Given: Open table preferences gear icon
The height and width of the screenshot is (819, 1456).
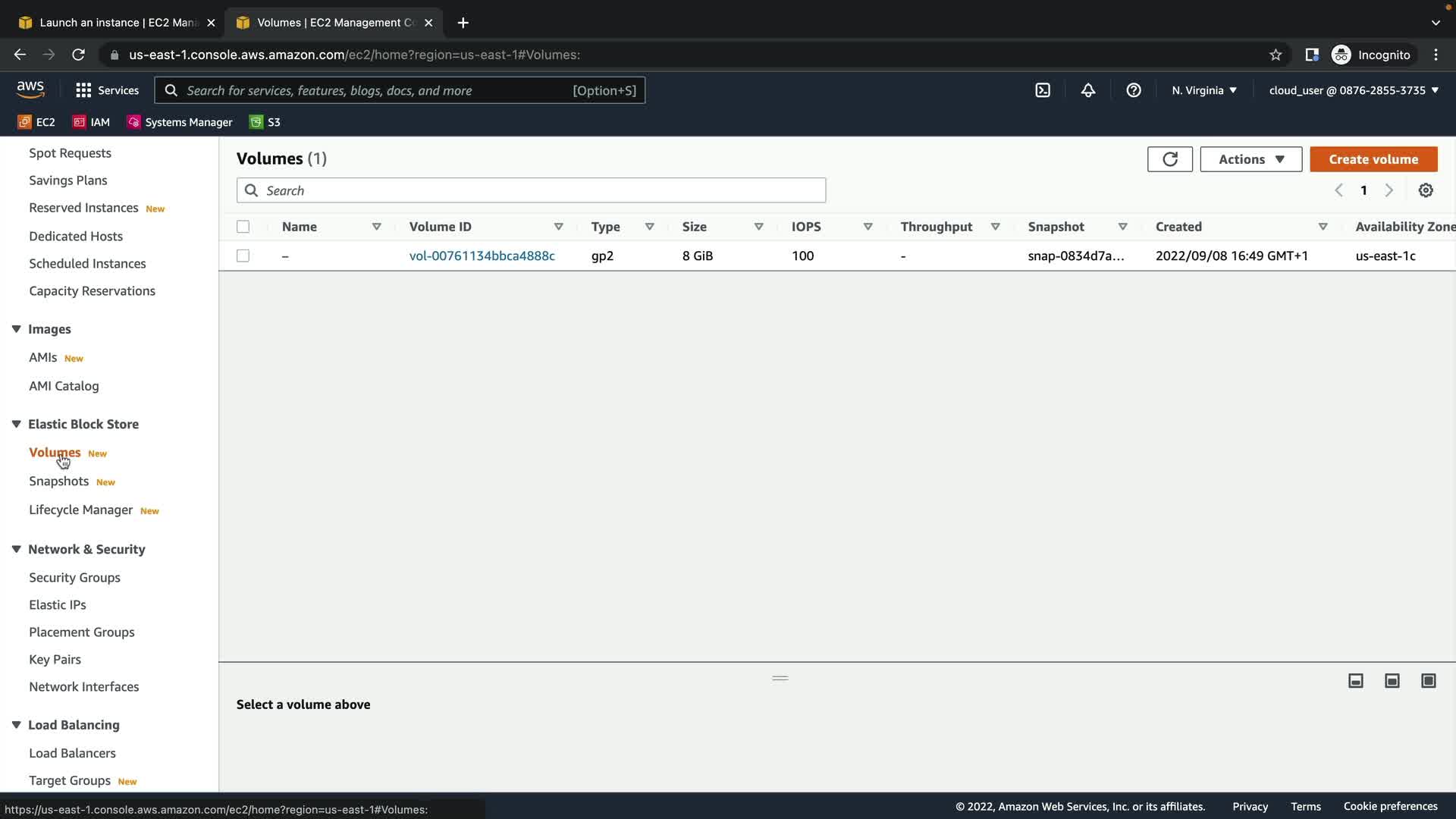Looking at the screenshot, I should 1426,190.
